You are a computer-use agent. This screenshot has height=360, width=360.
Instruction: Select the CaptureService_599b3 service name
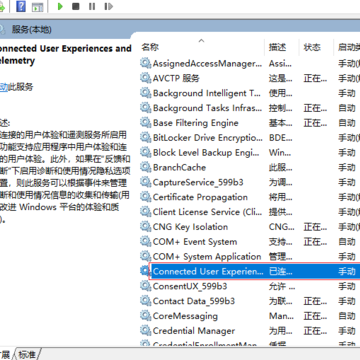[x=198, y=182]
